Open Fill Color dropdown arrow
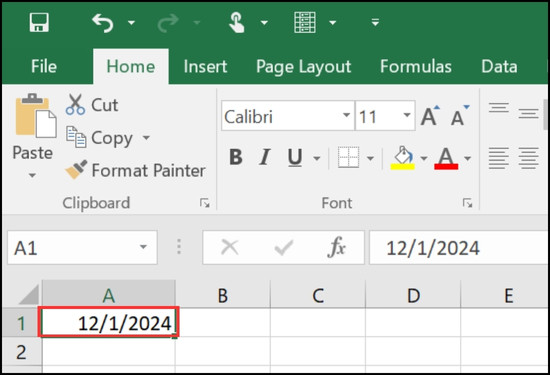The height and width of the screenshot is (375, 550). click(x=424, y=159)
